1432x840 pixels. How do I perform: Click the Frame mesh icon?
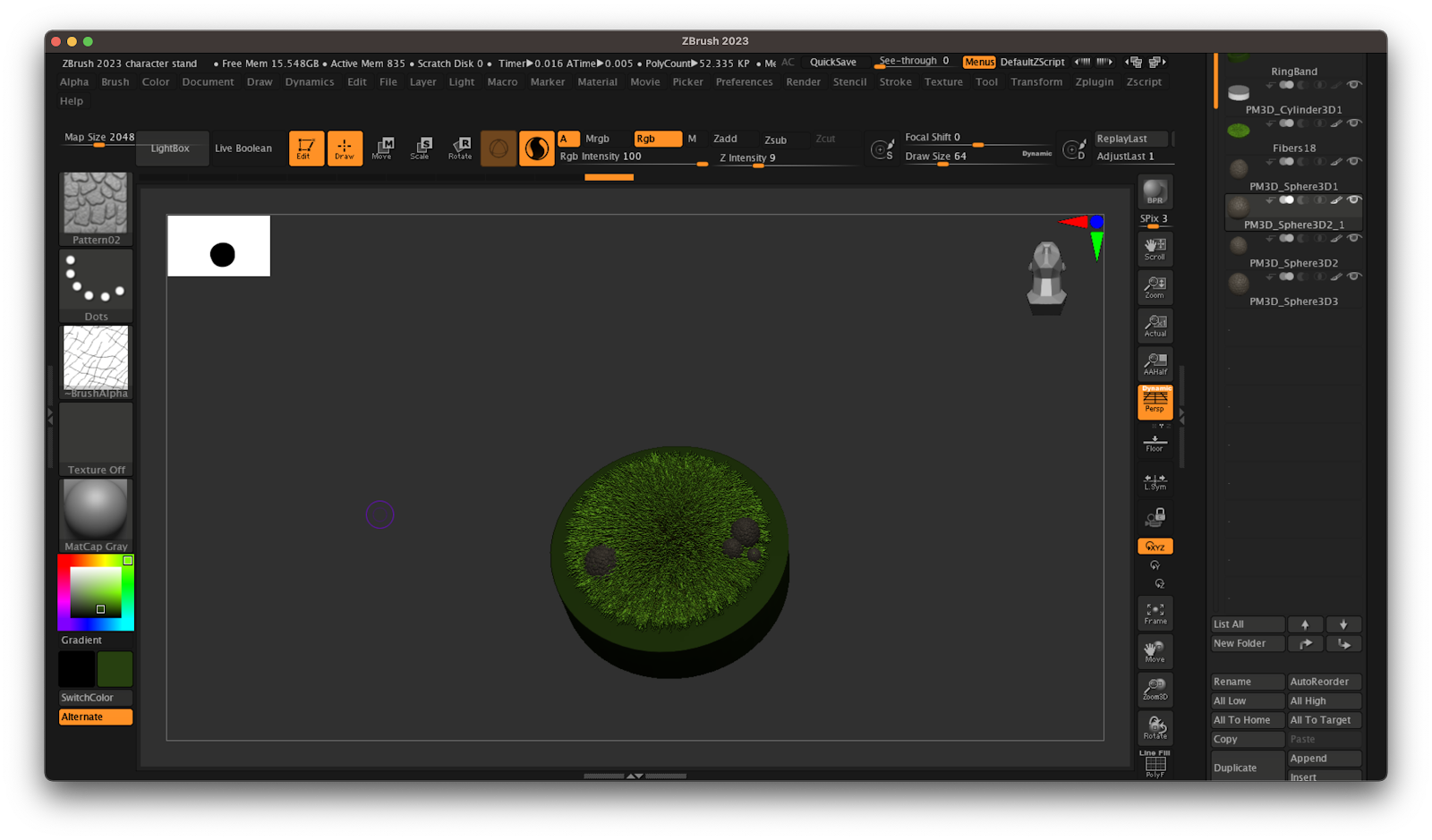[x=1155, y=614]
